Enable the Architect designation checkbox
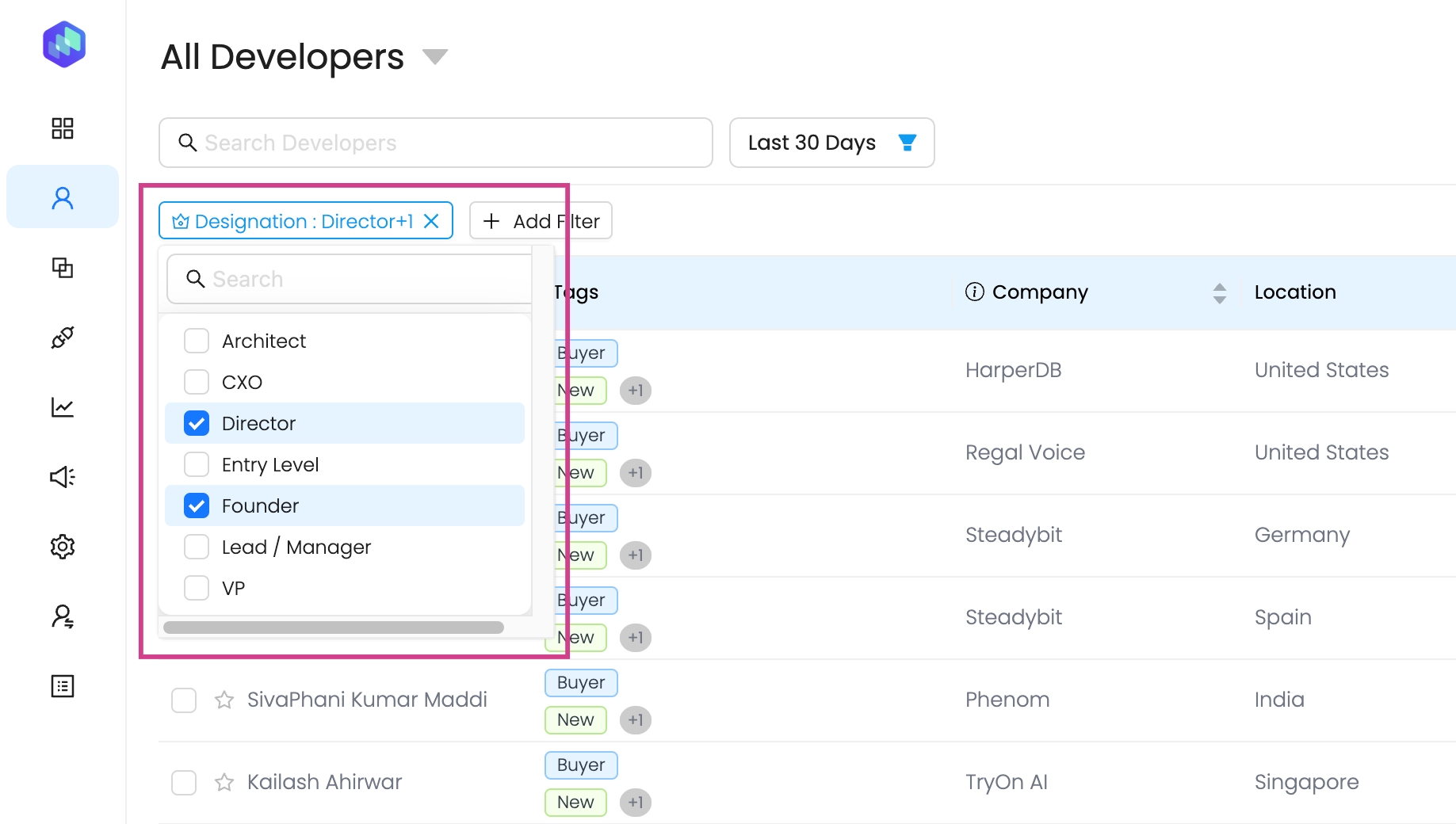The image size is (1456, 824). click(x=197, y=341)
